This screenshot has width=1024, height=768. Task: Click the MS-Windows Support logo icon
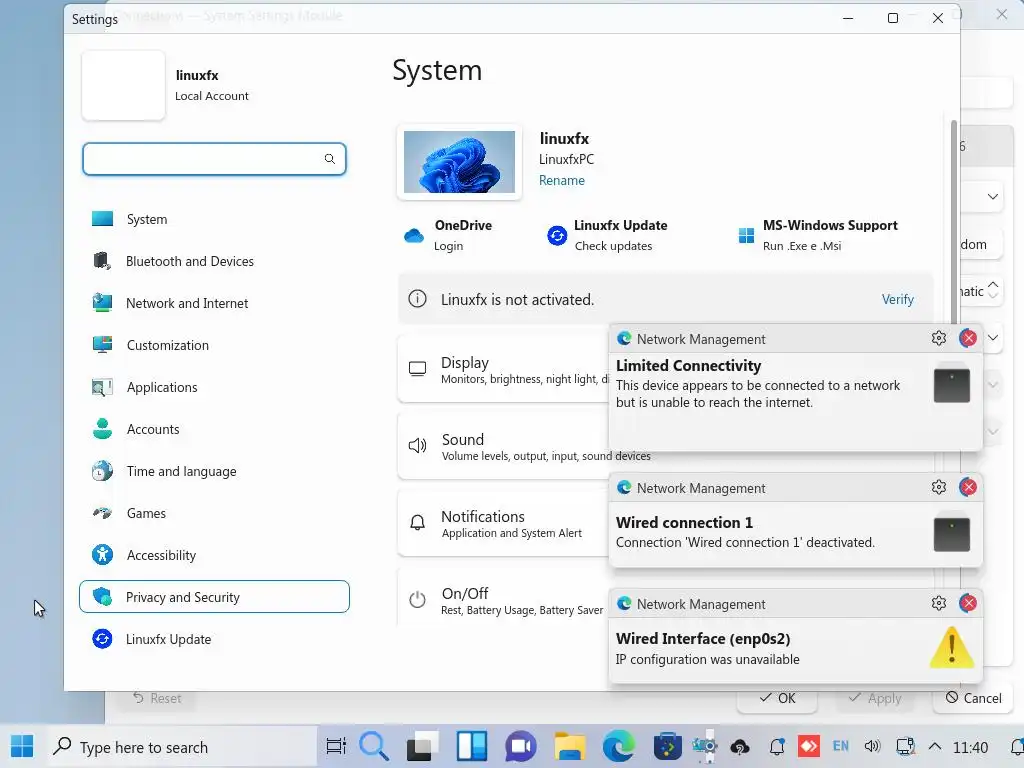746,235
